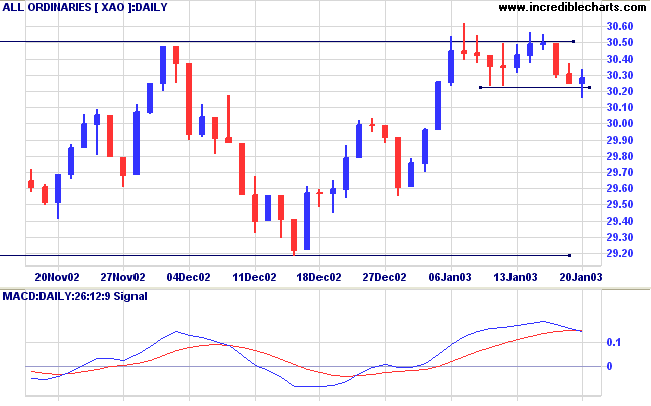
Task: Click the 29.90 price axis label
Action: (x=620, y=140)
